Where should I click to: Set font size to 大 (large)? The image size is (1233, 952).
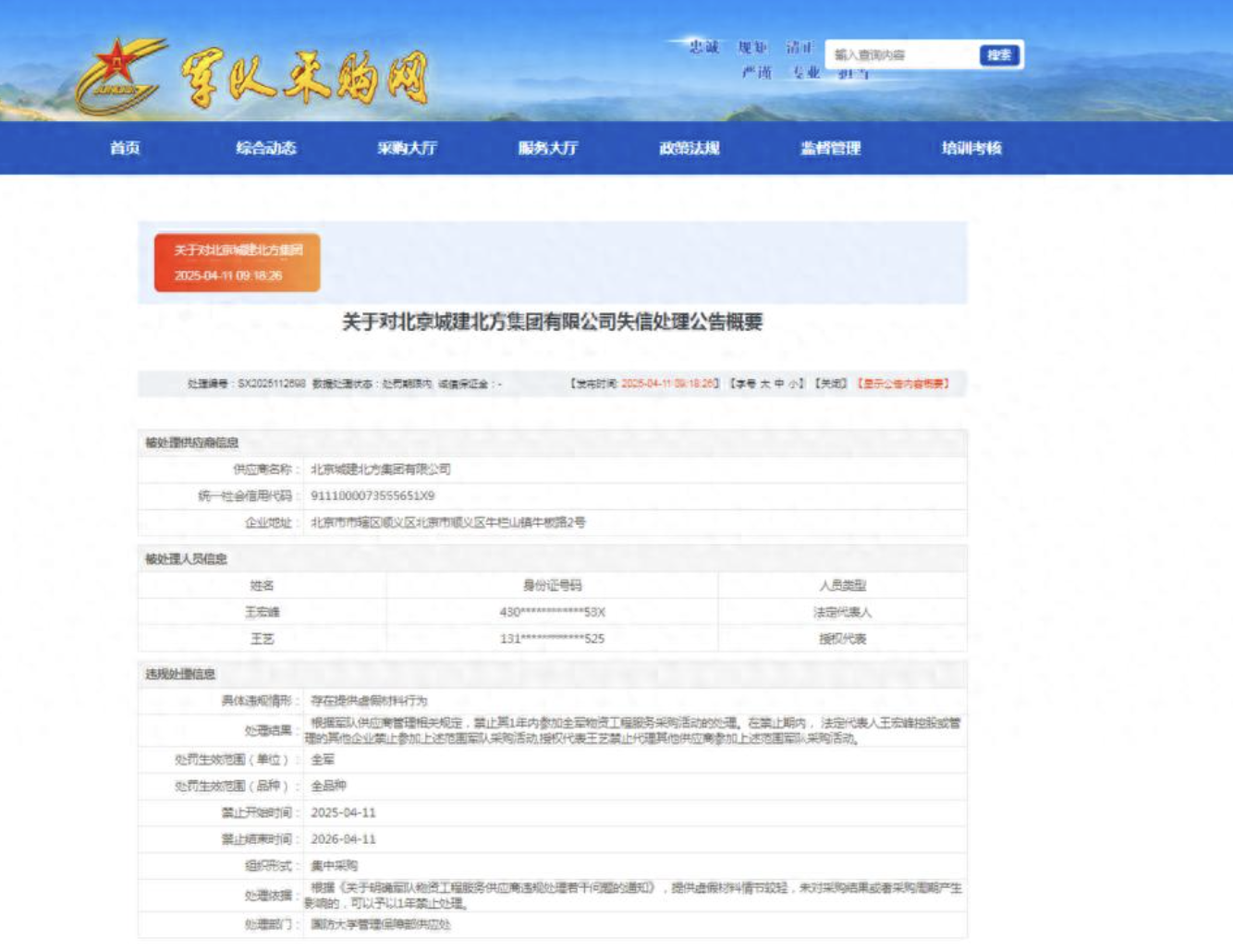coord(765,384)
